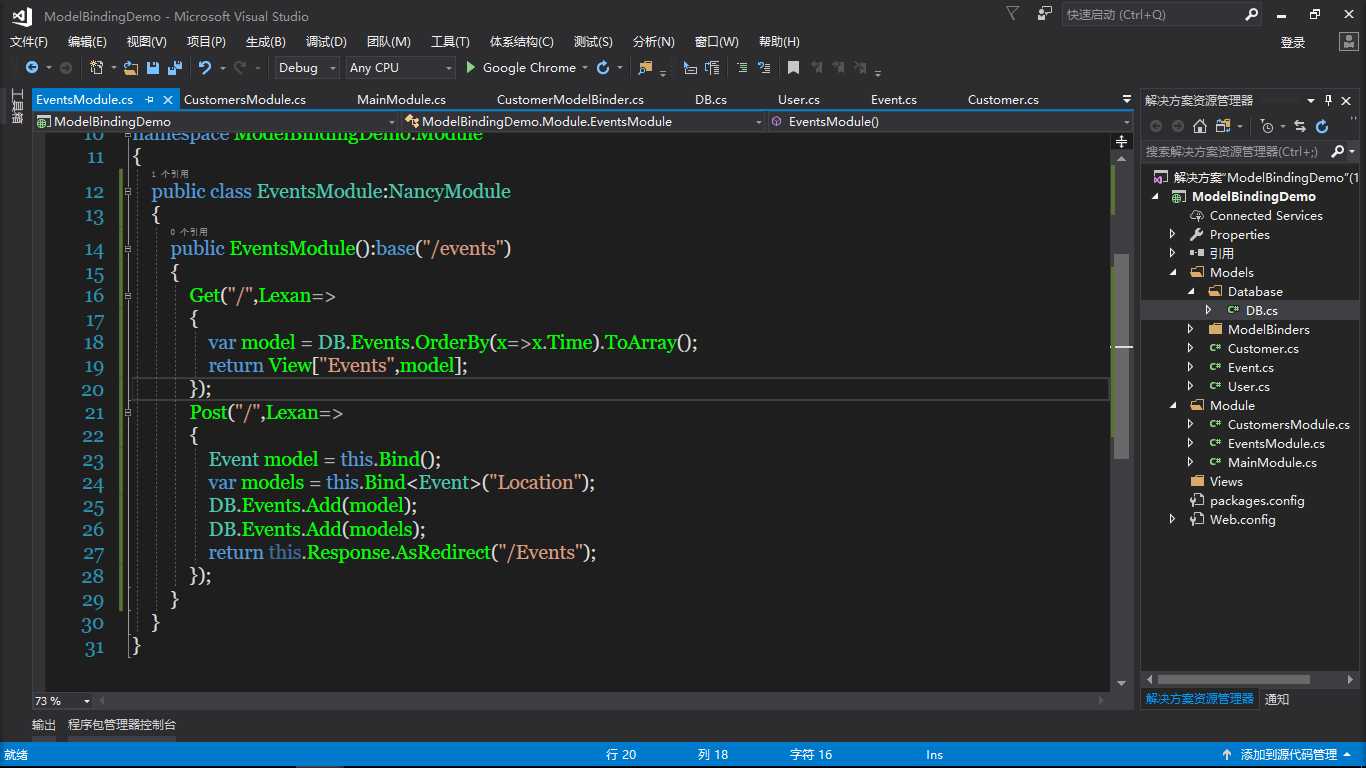
Task: Collapse the Models folder in Solution Explorer
Action: click(x=1172, y=272)
